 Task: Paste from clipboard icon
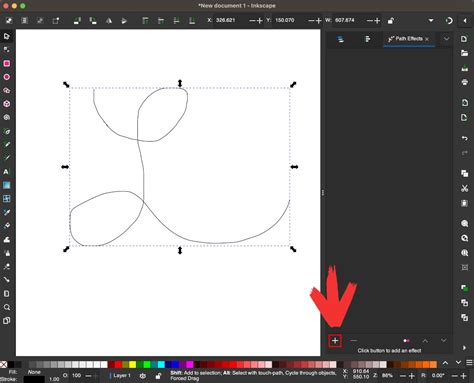click(x=464, y=203)
